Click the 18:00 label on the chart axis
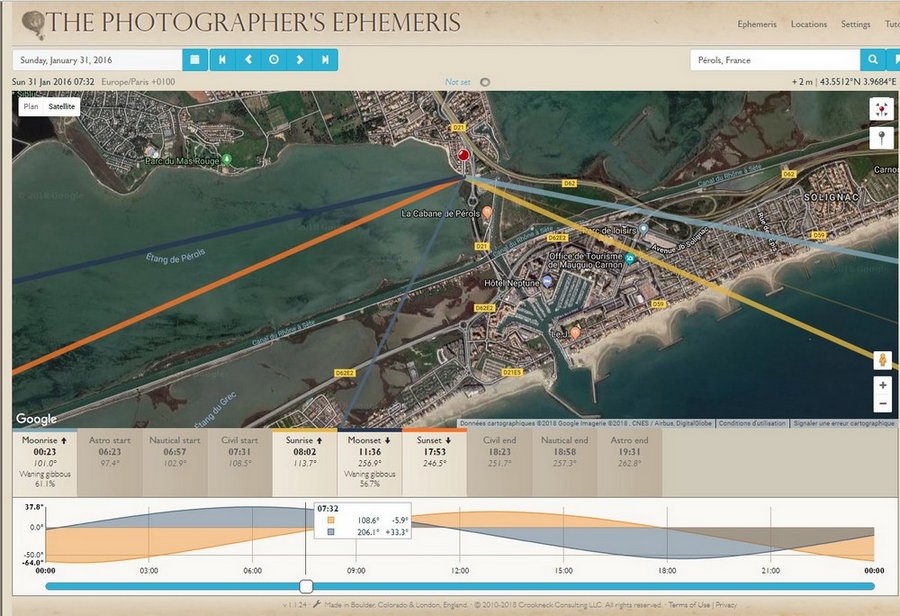The image size is (900, 616). point(667,571)
